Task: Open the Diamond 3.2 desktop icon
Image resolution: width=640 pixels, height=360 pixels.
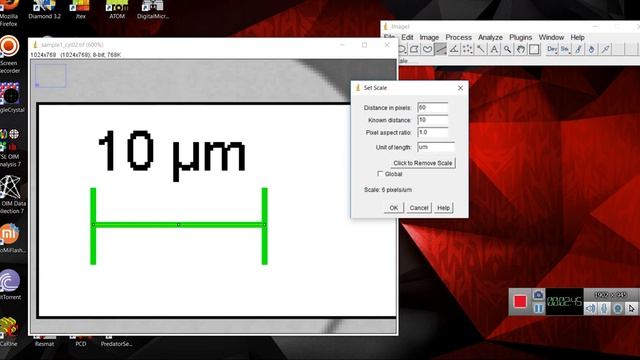Action: (x=44, y=10)
